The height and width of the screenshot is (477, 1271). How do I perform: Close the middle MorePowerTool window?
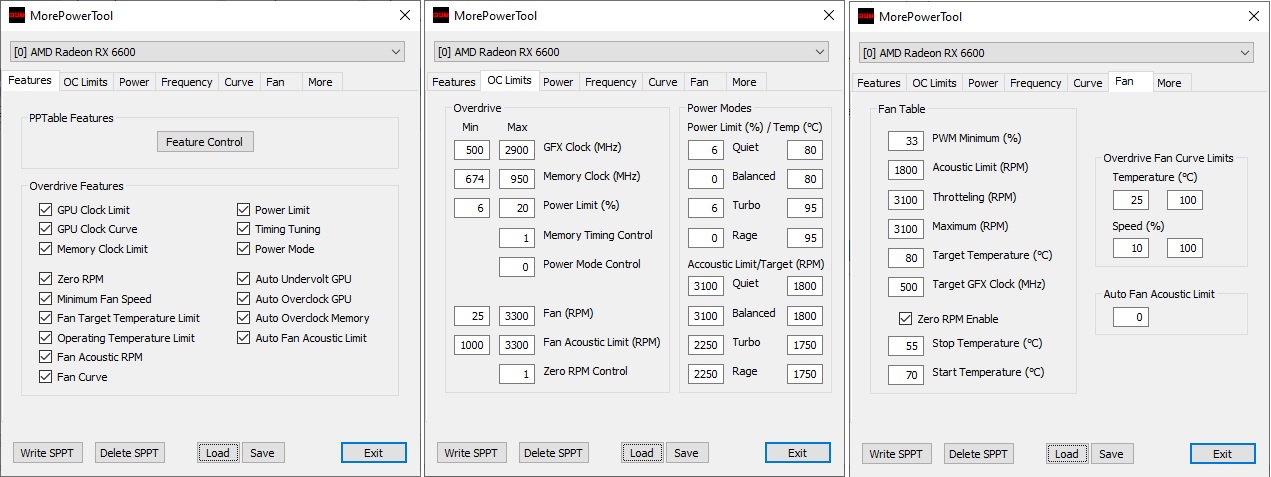[828, 15]
